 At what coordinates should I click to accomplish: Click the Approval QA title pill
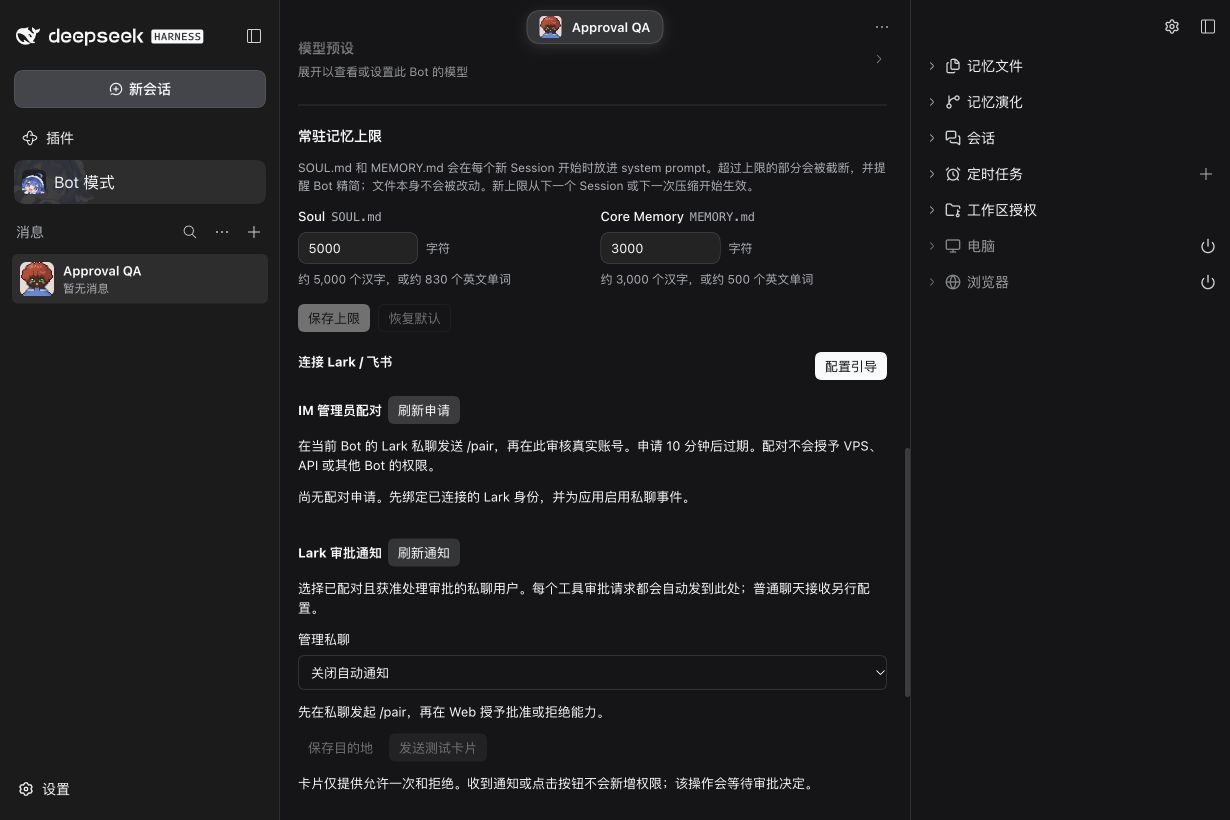pyautogui.click(x=595, y=28)
